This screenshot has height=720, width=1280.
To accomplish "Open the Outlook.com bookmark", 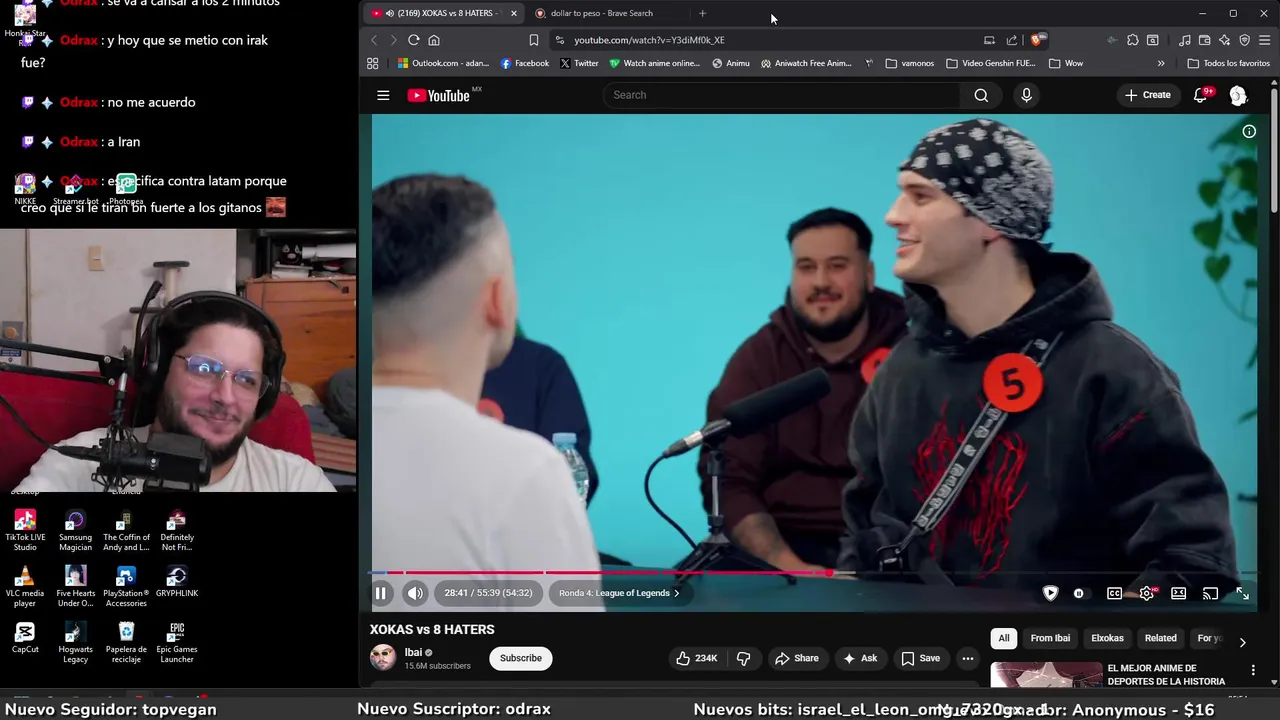I will [443, 63].
